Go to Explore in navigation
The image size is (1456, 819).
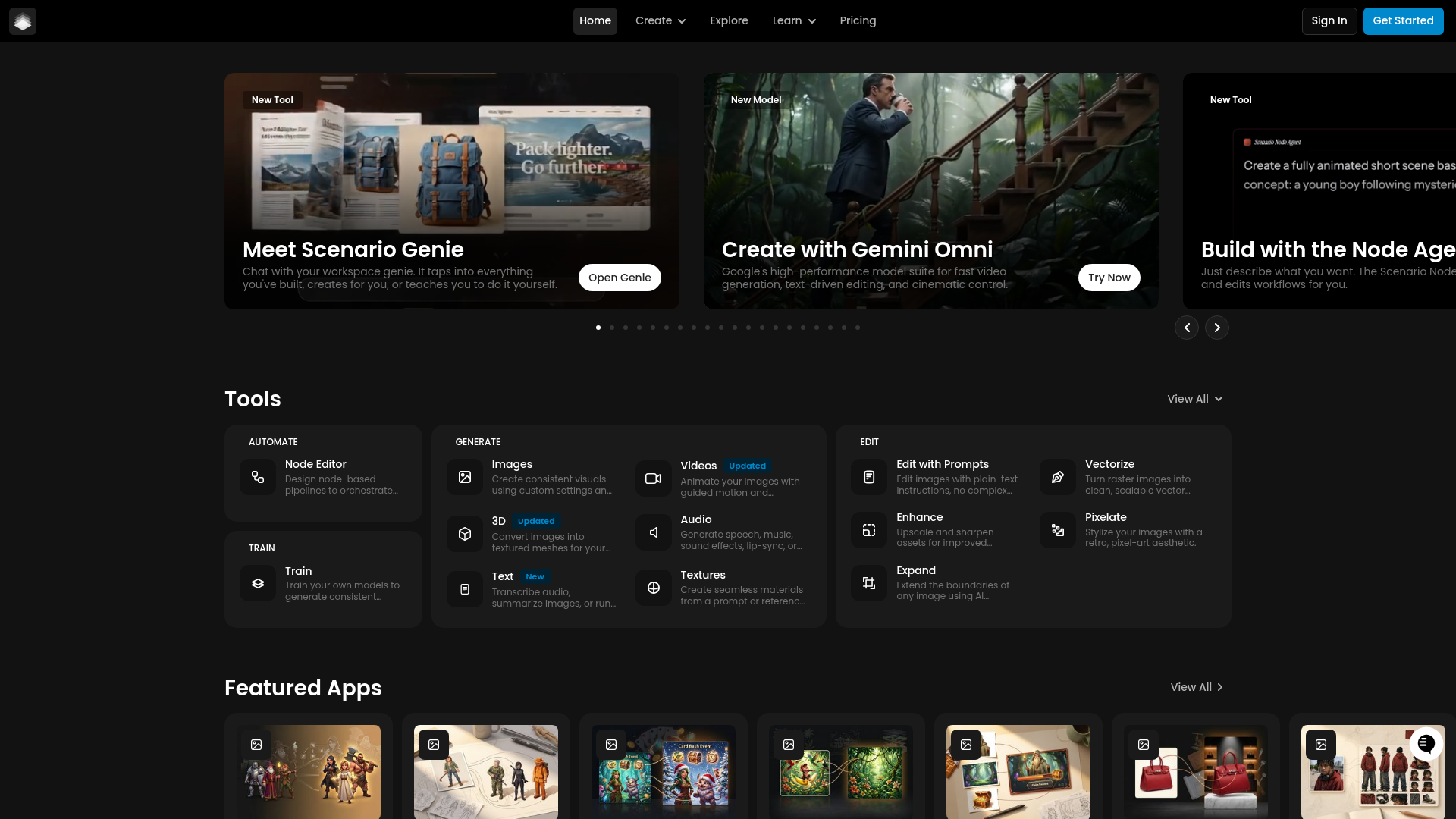(729, 21)
